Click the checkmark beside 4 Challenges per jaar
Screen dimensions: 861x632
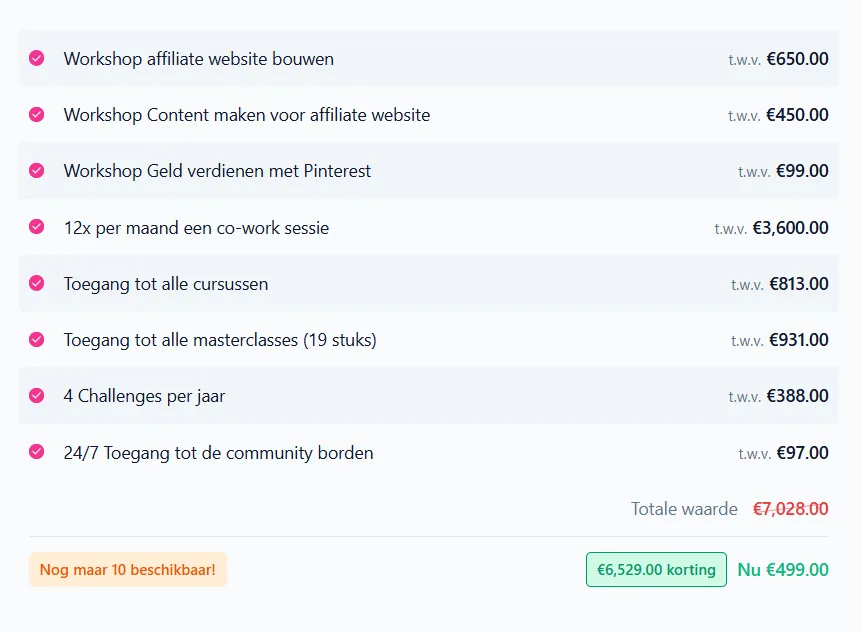(37, 396)
